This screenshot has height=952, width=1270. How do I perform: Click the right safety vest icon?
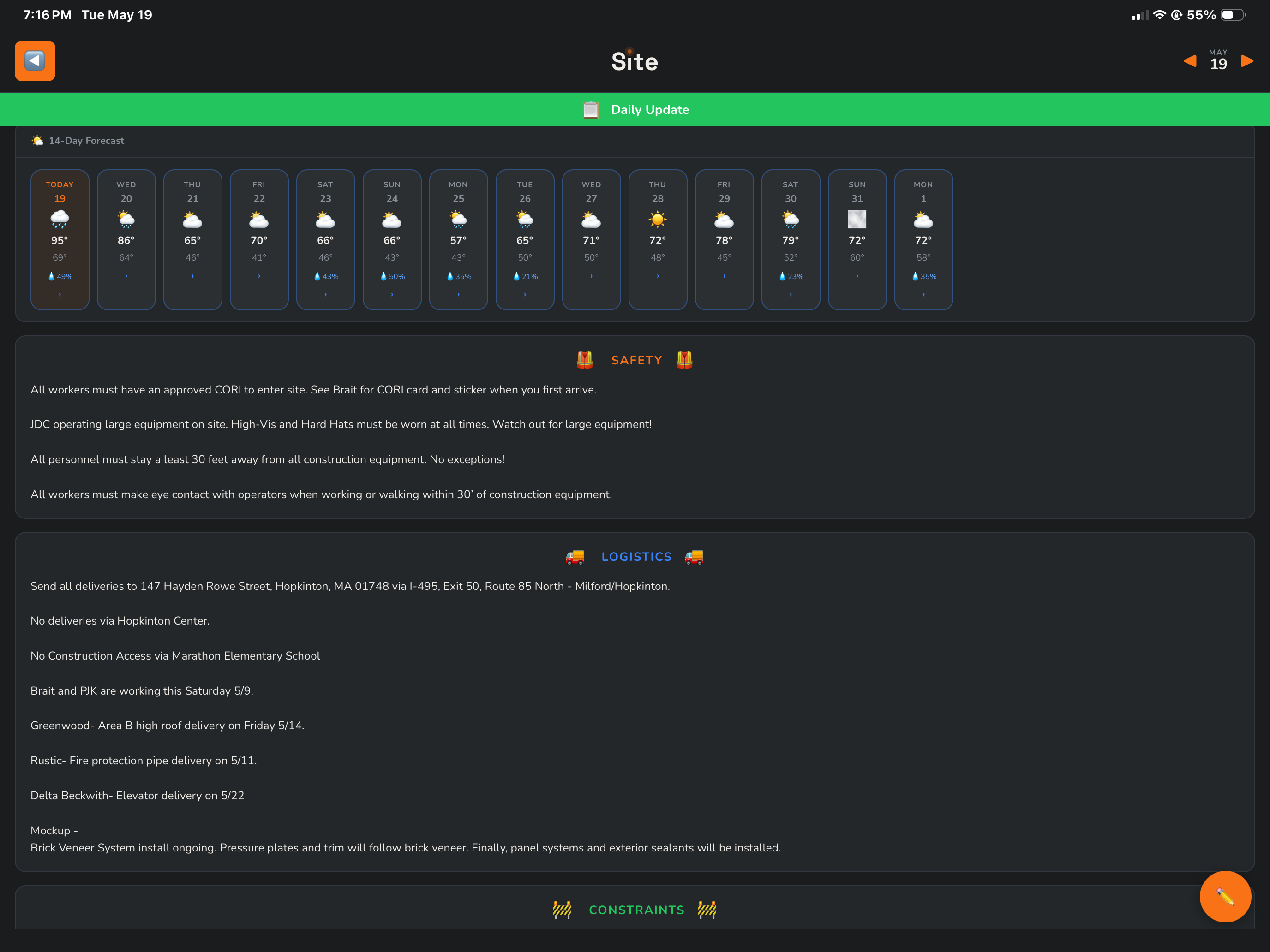(684, 360)
